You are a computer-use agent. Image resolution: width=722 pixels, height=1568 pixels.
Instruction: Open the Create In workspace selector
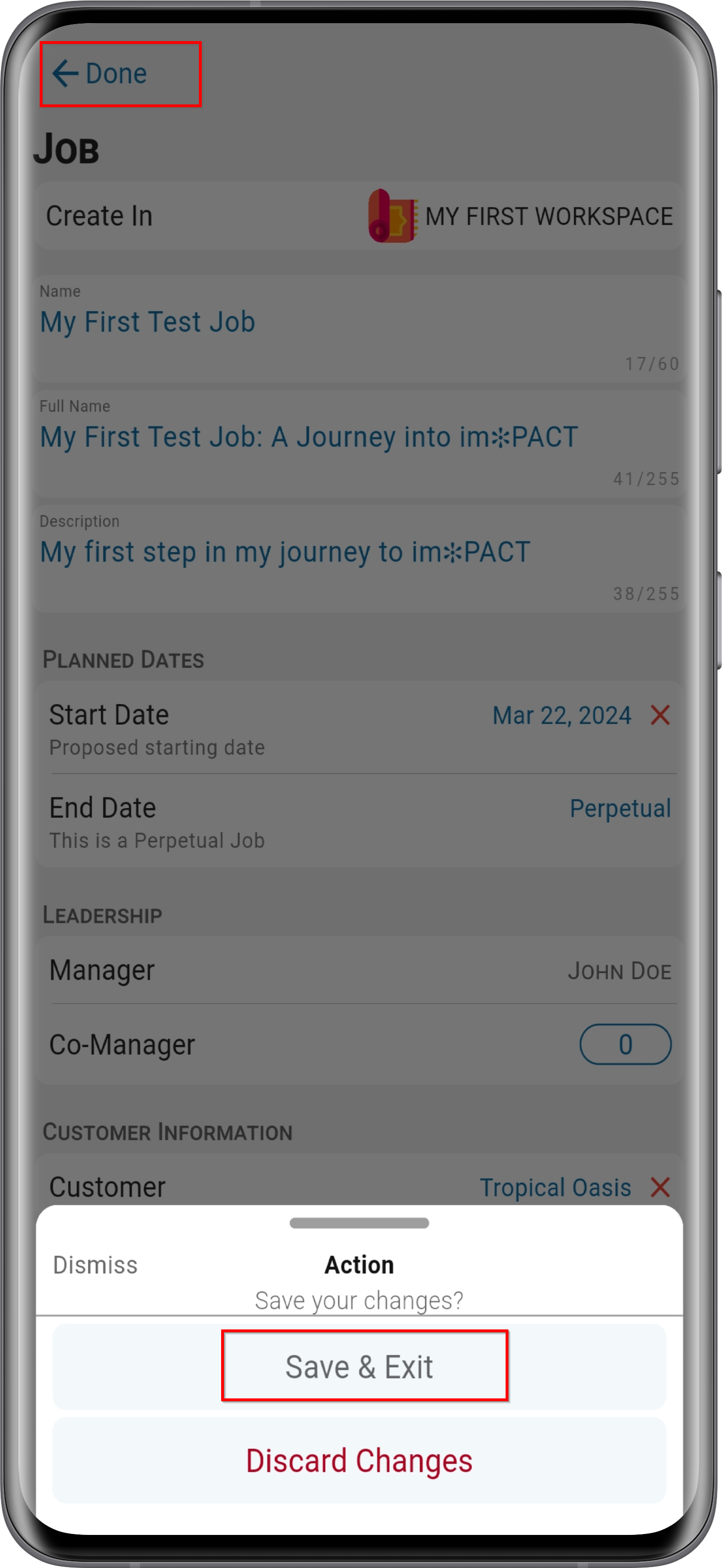point(359,216)
